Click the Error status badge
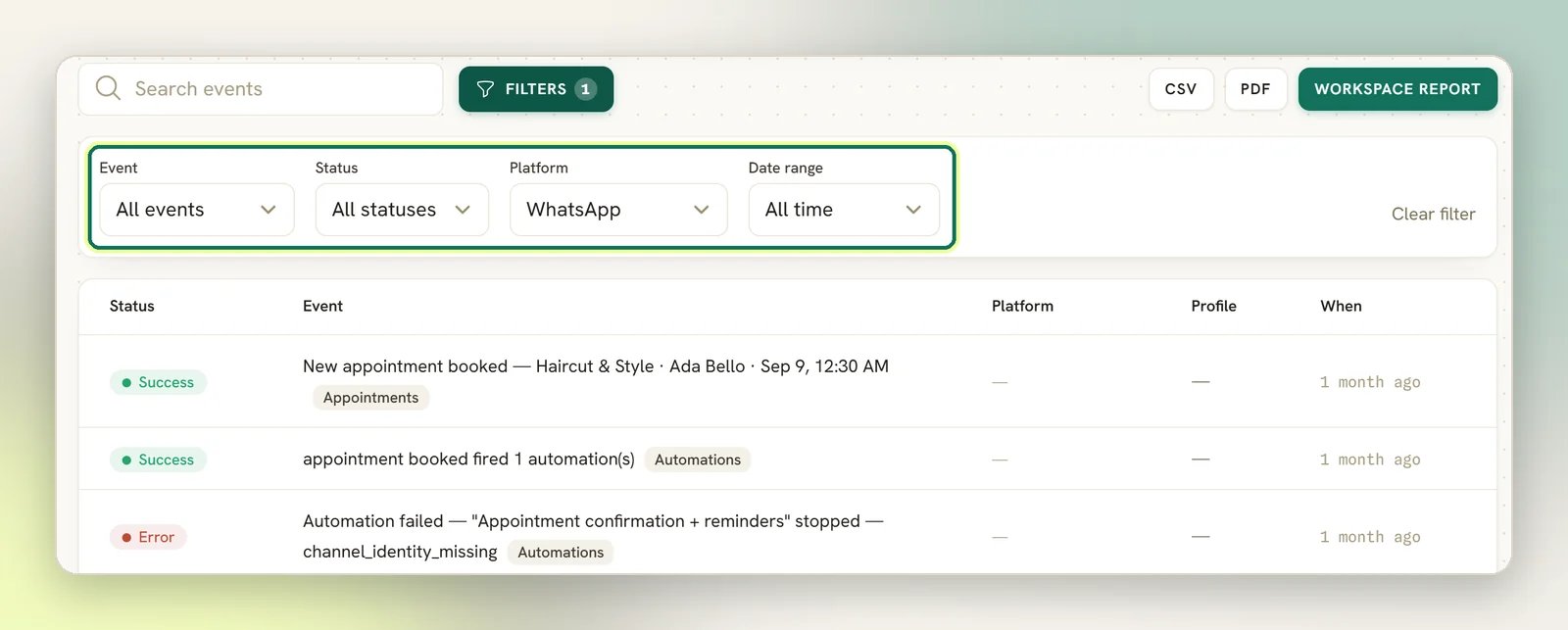Image resolution: width=1568 pixels, height=630 pixels. point(148,537)
